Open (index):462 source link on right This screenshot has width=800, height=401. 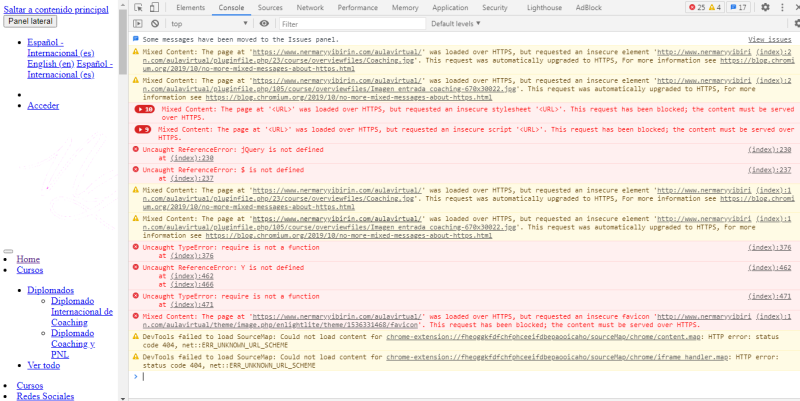point(770,268)
